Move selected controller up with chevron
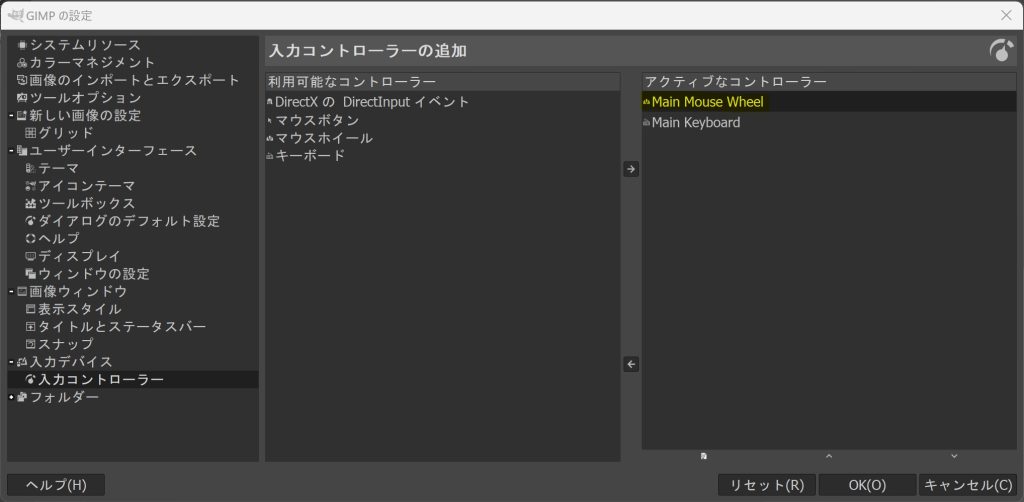The width and height of the screenshot is (1024, 502). pyautogui.click(x=829, y=456)
